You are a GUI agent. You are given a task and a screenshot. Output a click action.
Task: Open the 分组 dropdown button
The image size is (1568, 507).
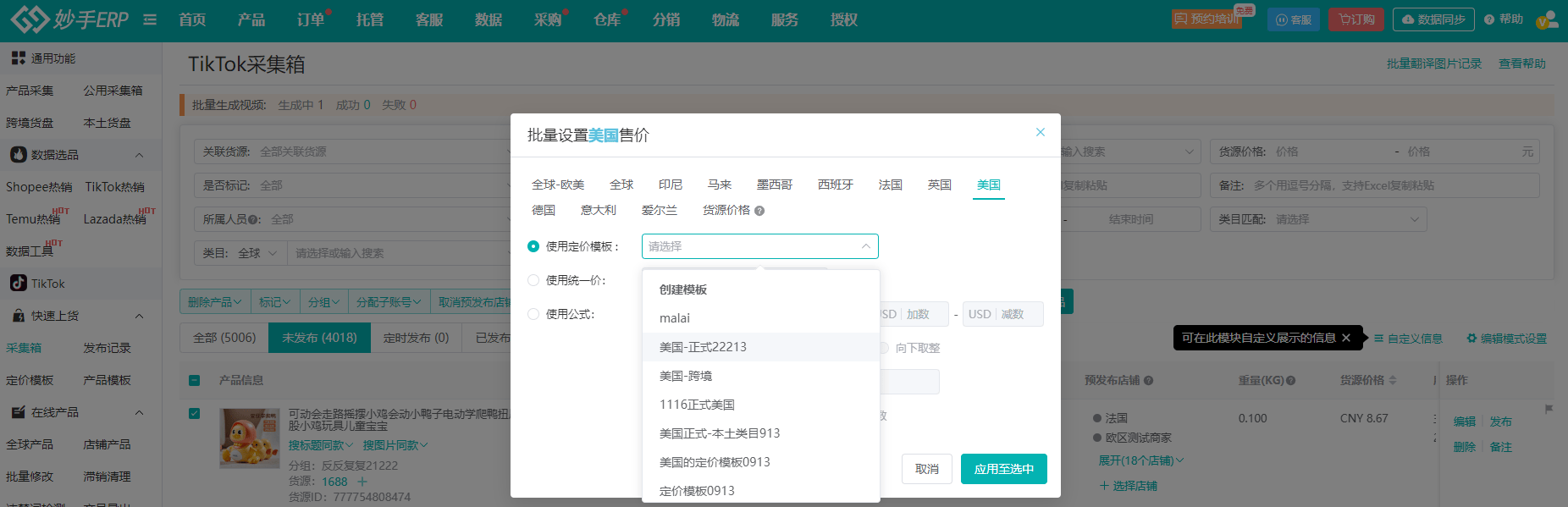pos(323,302)
